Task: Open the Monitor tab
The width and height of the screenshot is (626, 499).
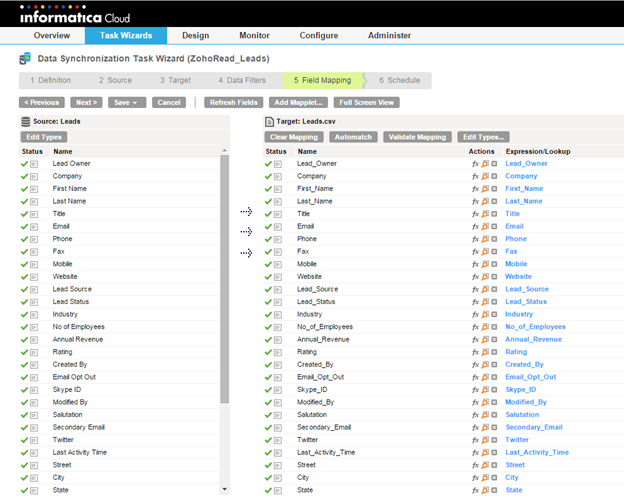Action: [x=254, y=36]
